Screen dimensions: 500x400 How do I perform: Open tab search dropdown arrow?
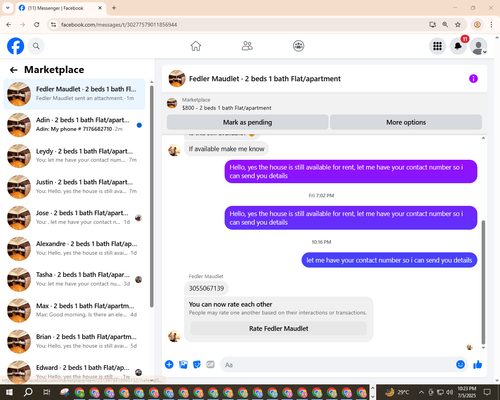coord(7,8)
